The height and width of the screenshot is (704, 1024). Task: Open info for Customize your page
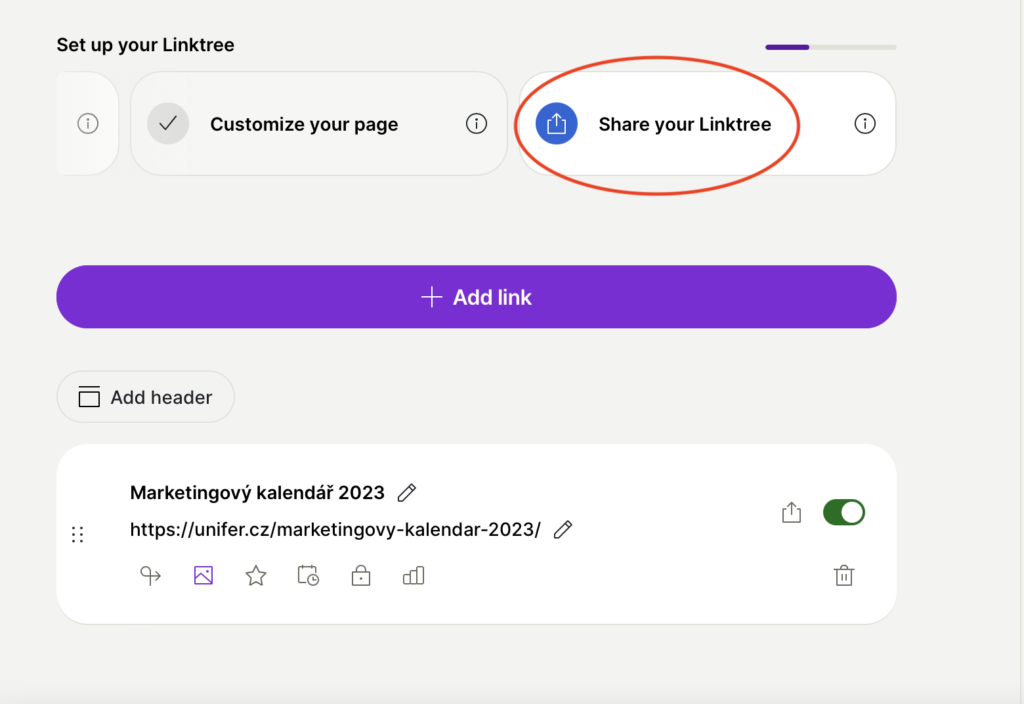(x=476, y=124)
